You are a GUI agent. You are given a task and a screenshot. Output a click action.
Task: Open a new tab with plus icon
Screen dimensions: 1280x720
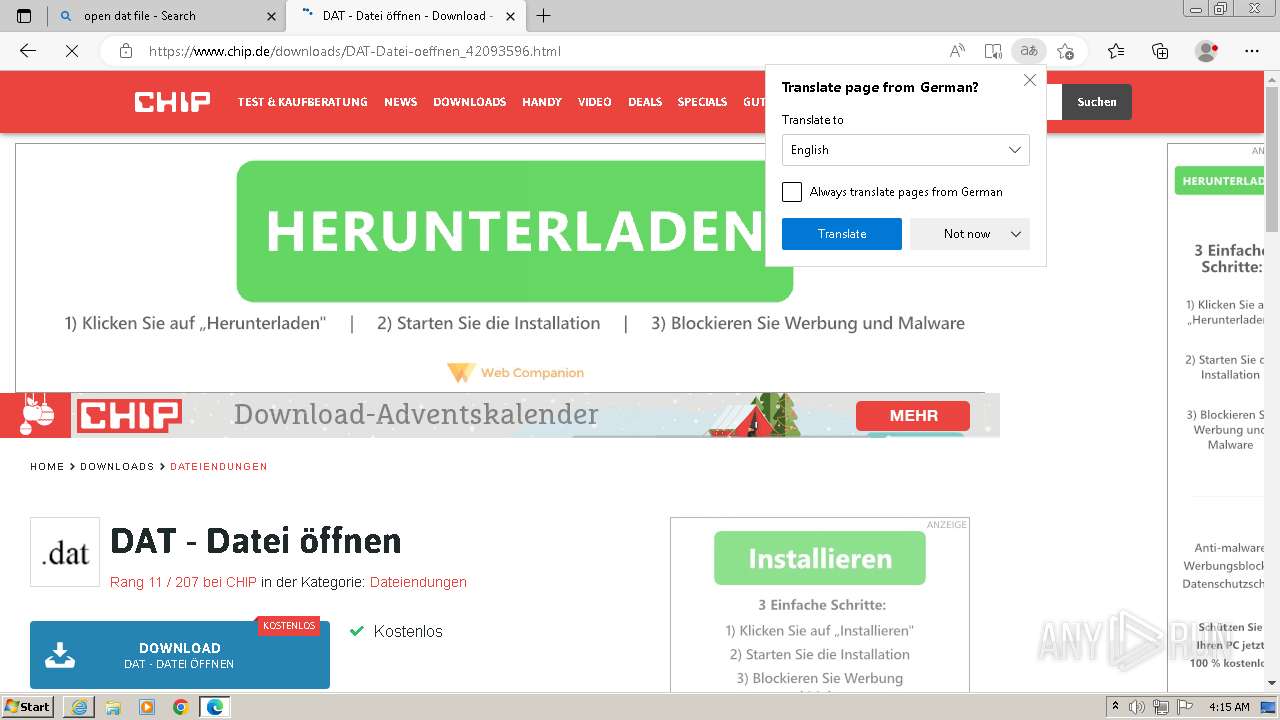544,16
